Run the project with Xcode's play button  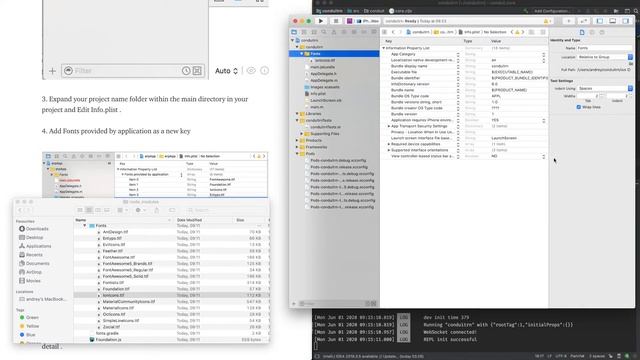321,21
